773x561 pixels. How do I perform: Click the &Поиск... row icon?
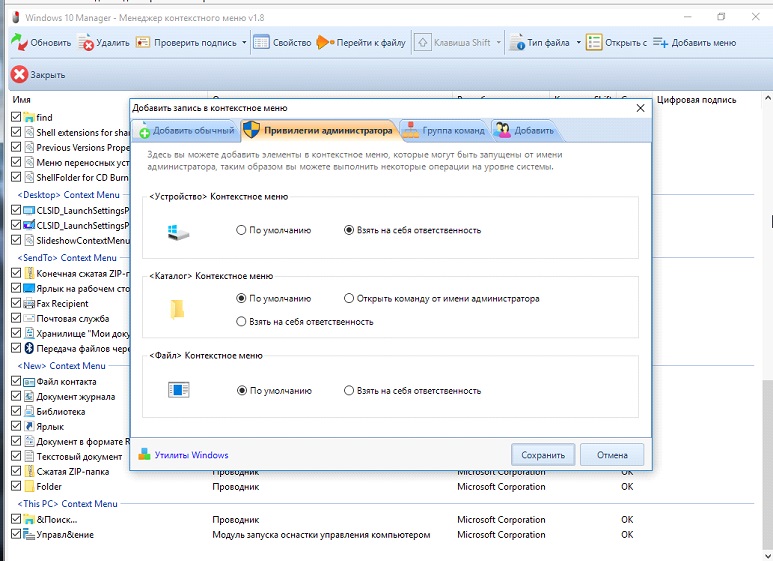29,519
